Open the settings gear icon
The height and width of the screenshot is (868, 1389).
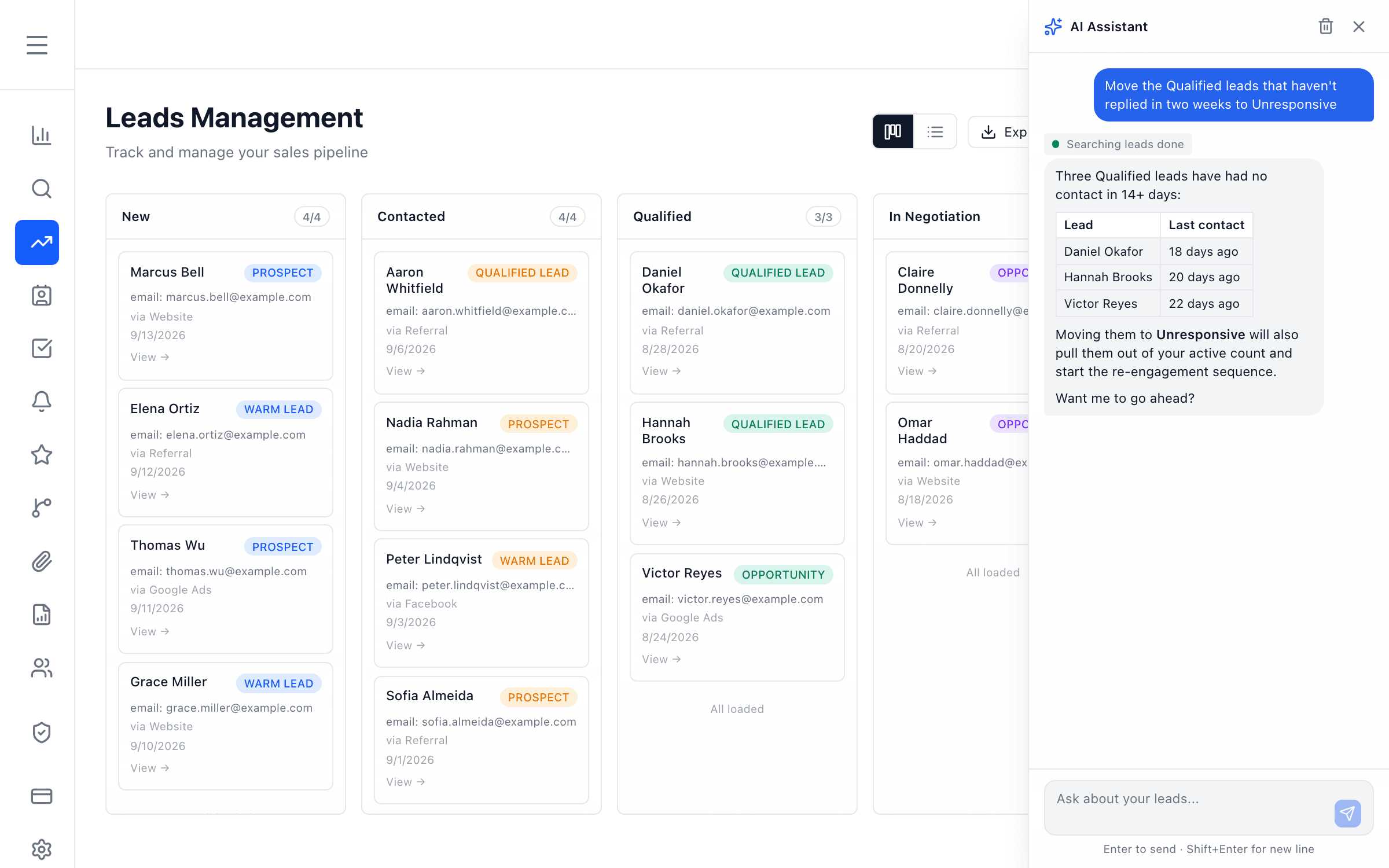point(41,849)
